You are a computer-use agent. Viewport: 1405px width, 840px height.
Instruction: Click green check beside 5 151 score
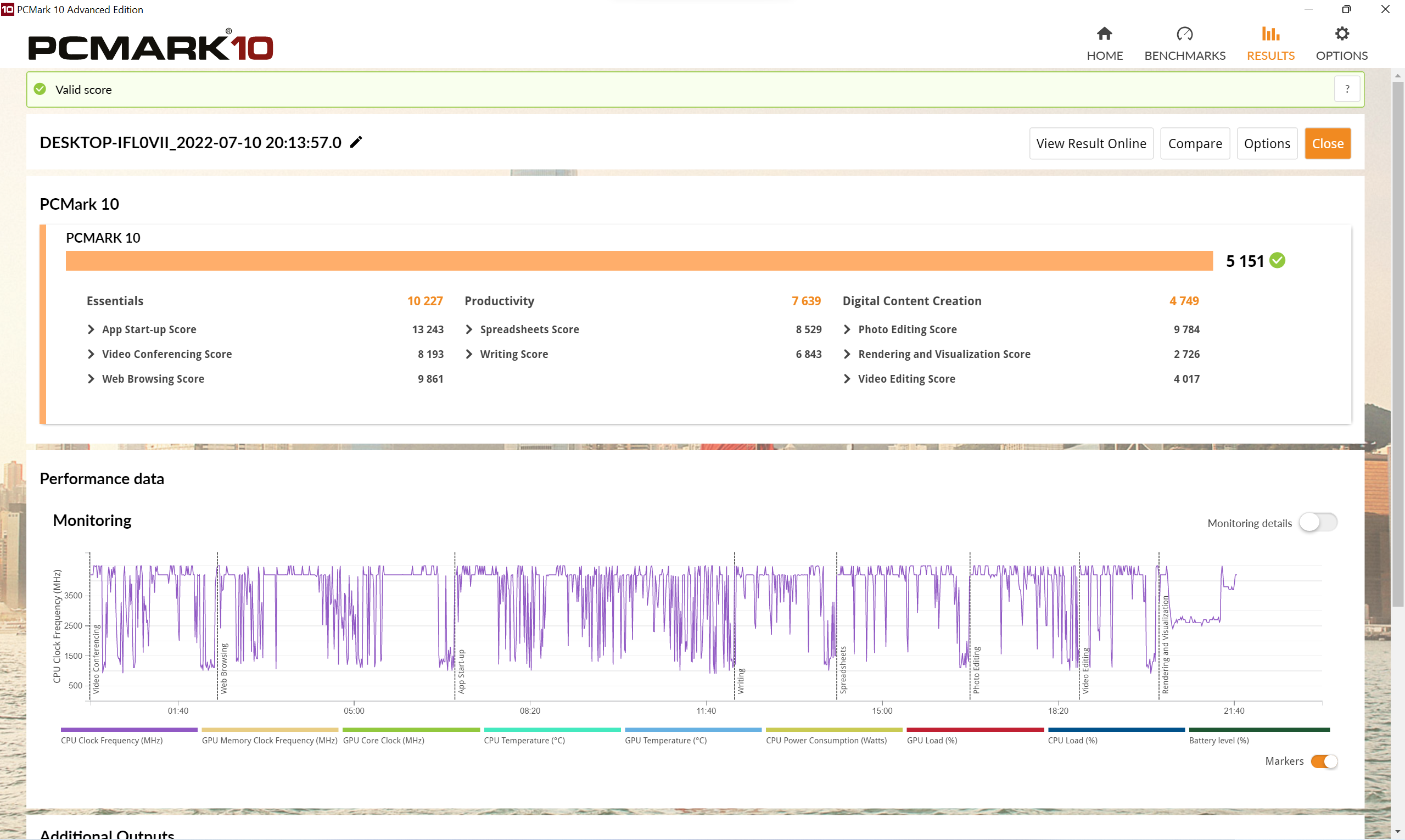click(x=1277, y=260)
